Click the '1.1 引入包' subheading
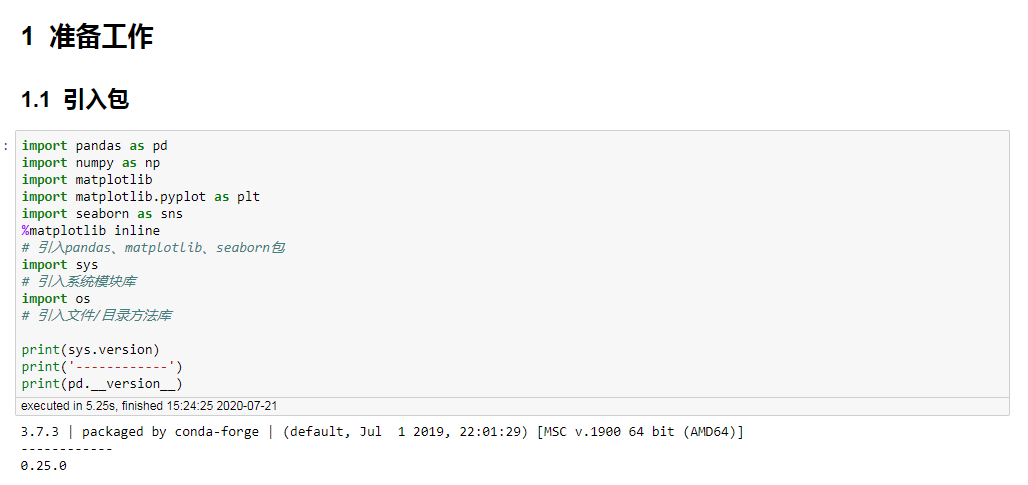The width and height of the screenshot is (1028, 485). pyautogui.click(x=75, y=100)
